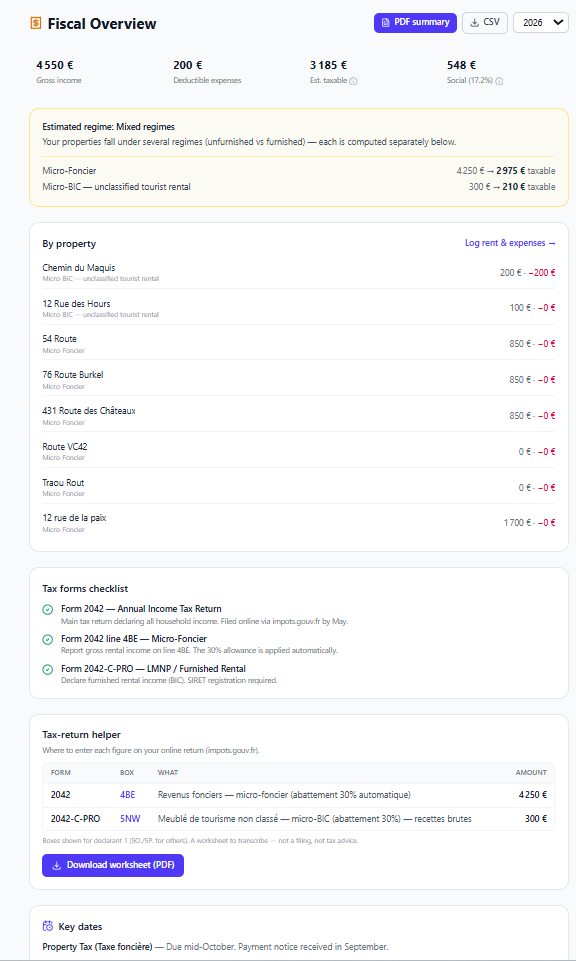Click the info icon beside Est. taxable

tap(354, 81)
